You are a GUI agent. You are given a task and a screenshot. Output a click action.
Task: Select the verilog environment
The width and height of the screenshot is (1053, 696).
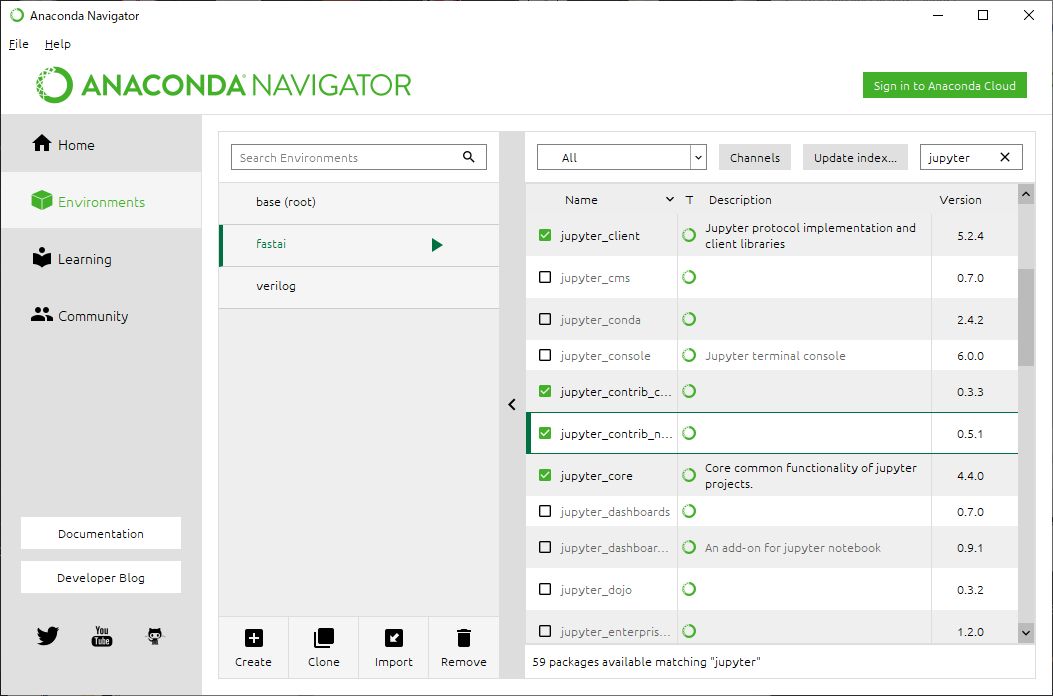(359, 286)
